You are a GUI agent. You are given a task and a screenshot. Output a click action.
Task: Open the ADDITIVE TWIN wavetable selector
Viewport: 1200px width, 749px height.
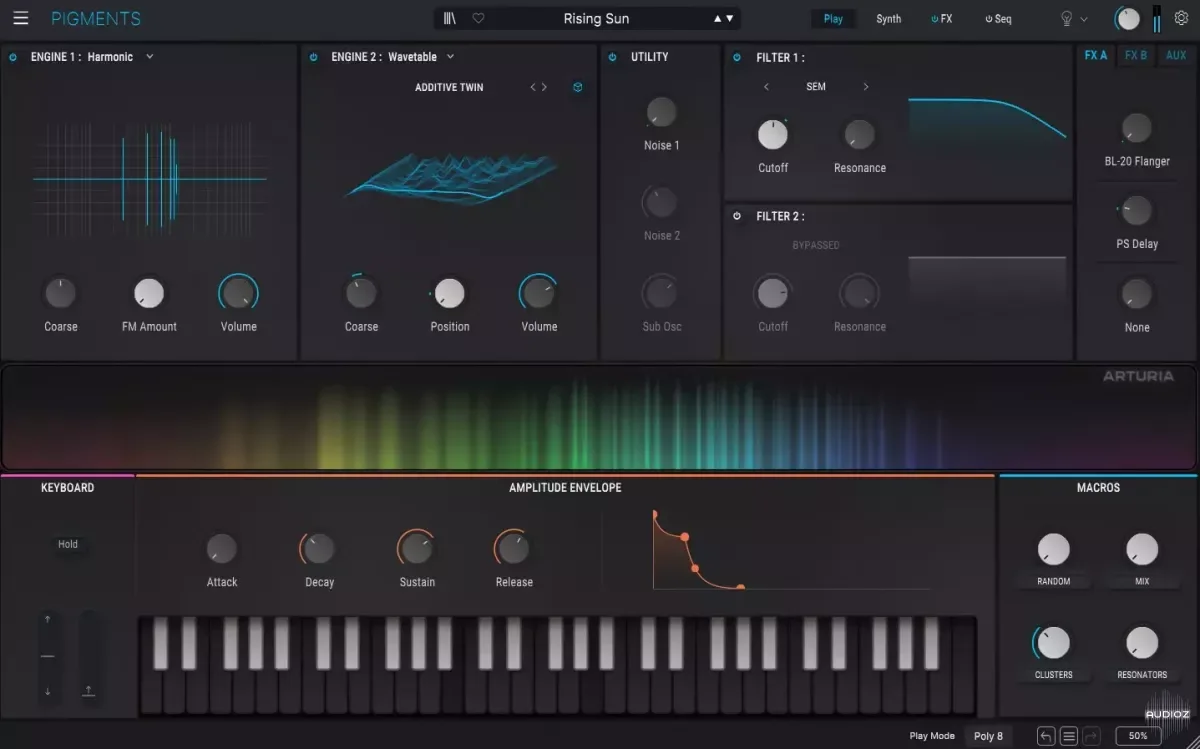coord(449,87)
